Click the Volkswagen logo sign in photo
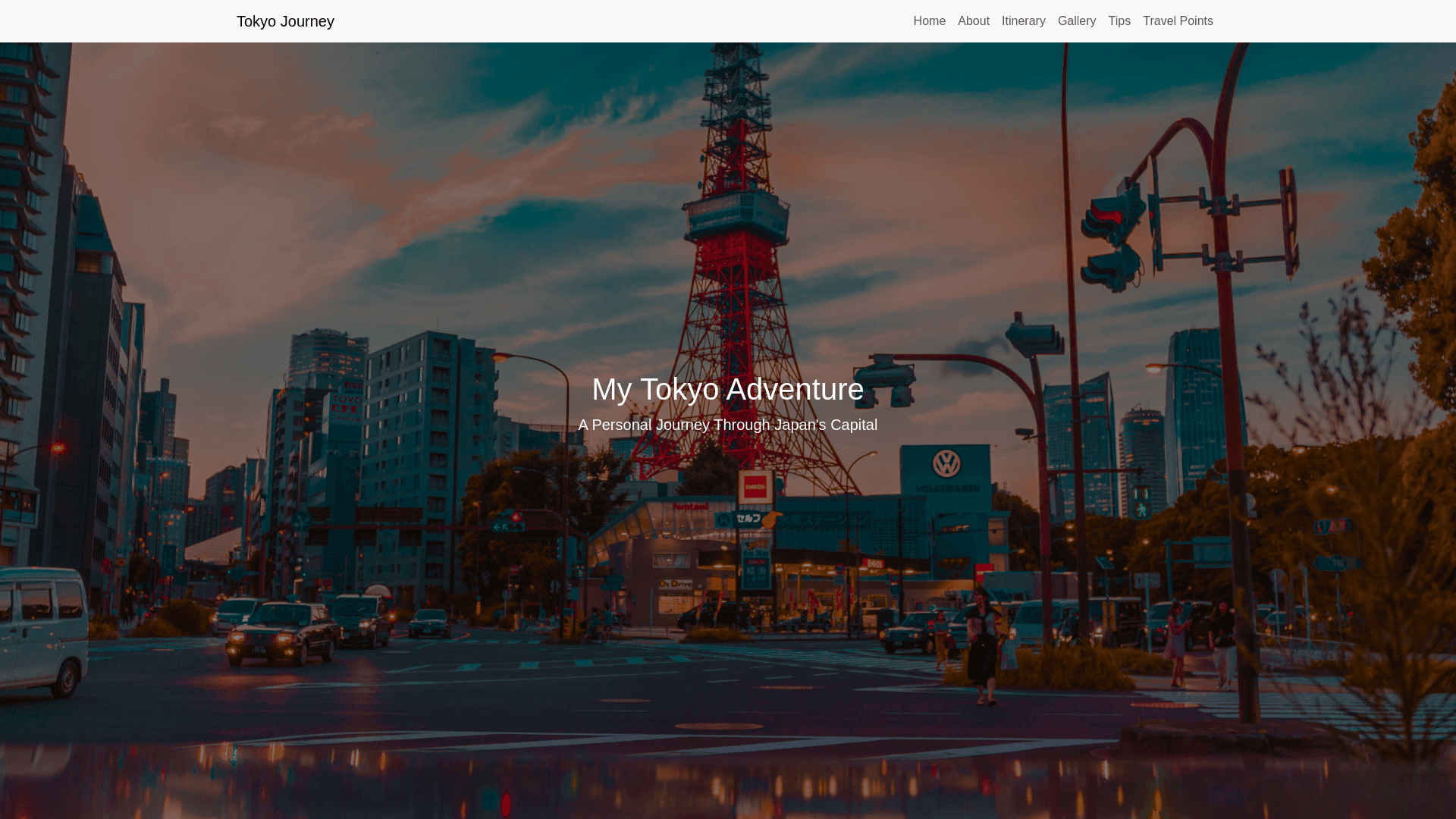 pos(946,463)
